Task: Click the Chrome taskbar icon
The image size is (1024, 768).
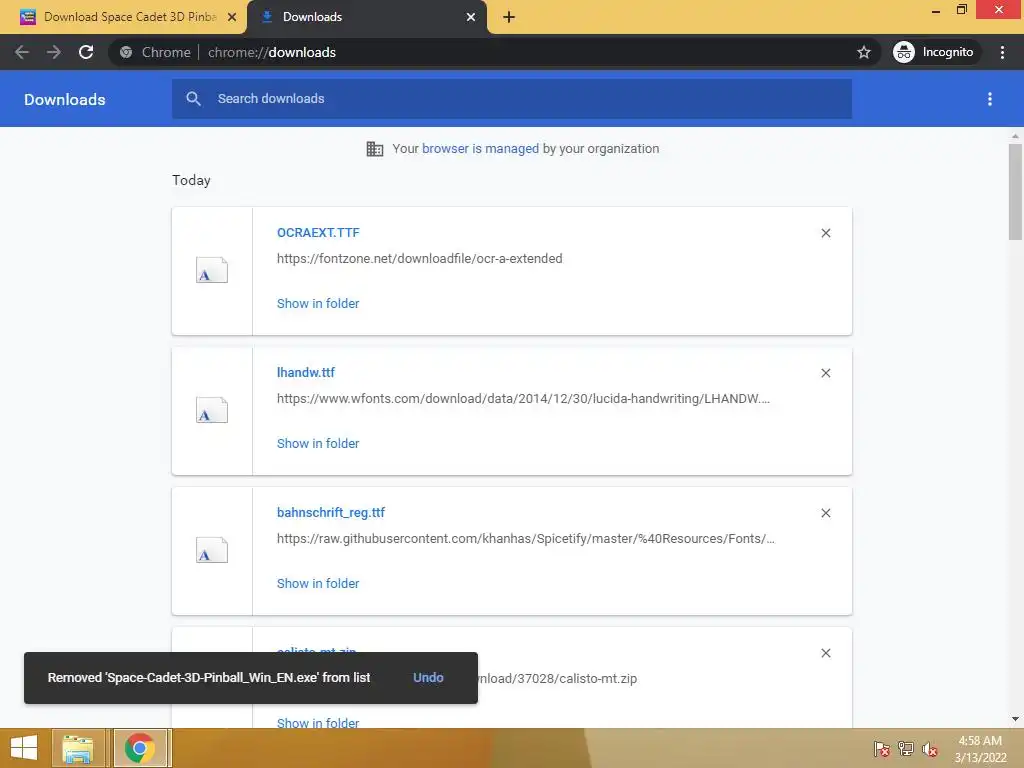Action: tap(140, 748)
